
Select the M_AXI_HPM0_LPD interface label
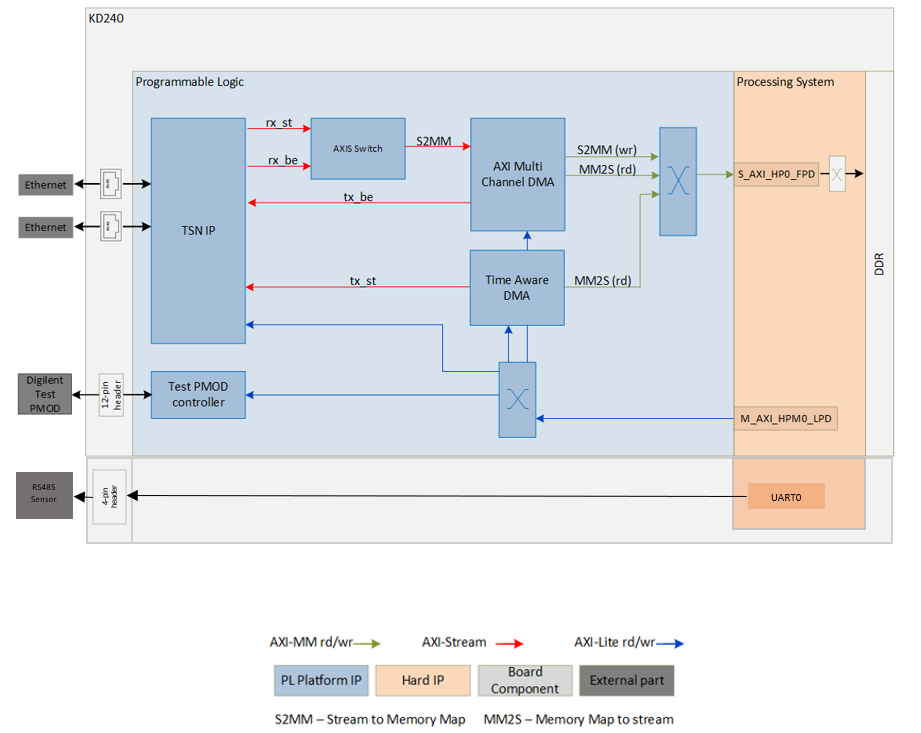786,418
